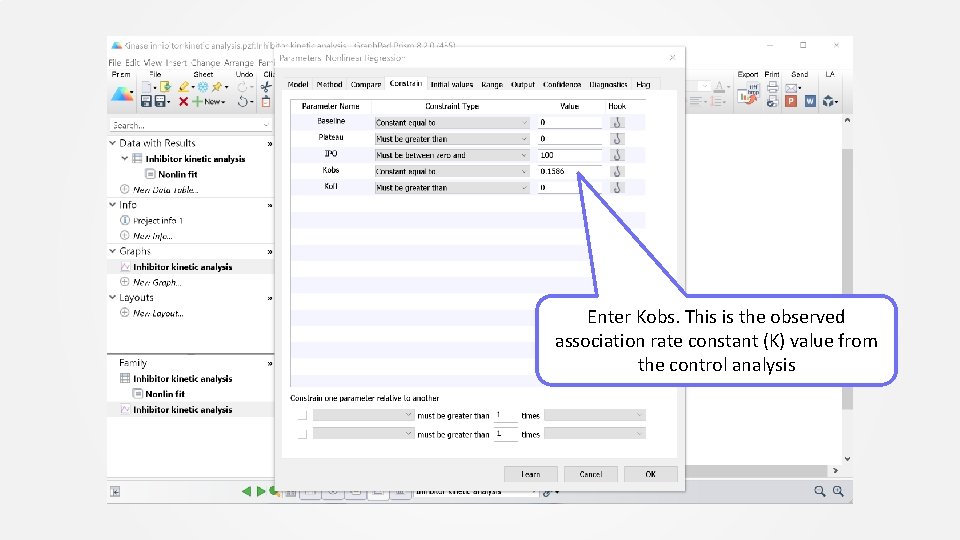Click the Kobs value field showing 0.1586
This screenshot has height=540, width=960.
coord(570,171)
